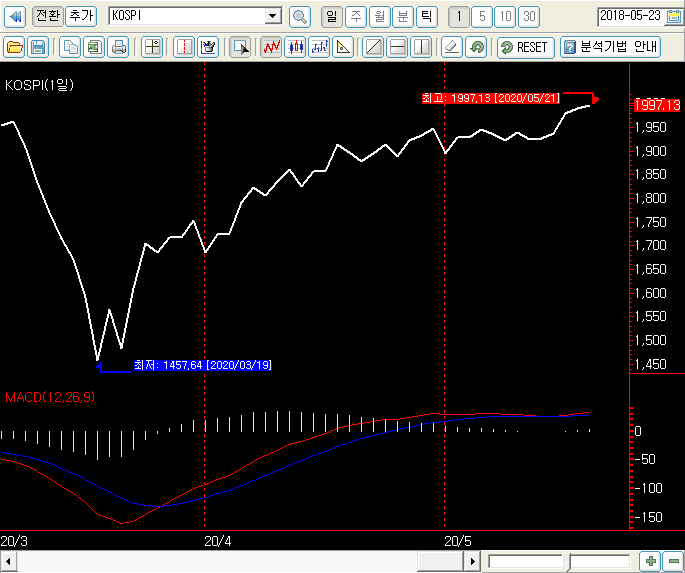
Task: Click the horizontal scrollbar thumb
Action: coord(440,561)
